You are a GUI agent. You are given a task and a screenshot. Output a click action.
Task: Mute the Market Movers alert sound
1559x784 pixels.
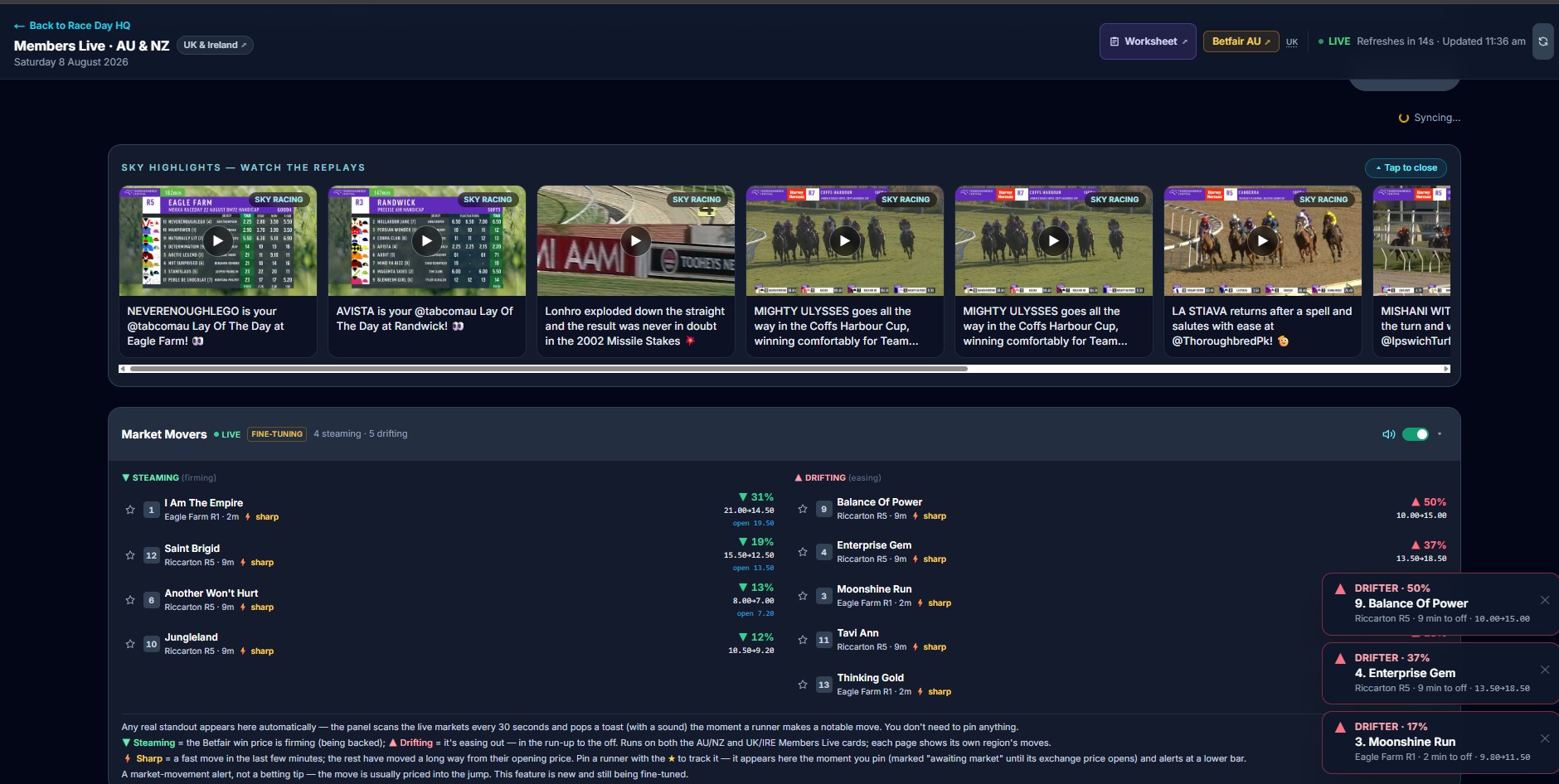(1388, 434)
